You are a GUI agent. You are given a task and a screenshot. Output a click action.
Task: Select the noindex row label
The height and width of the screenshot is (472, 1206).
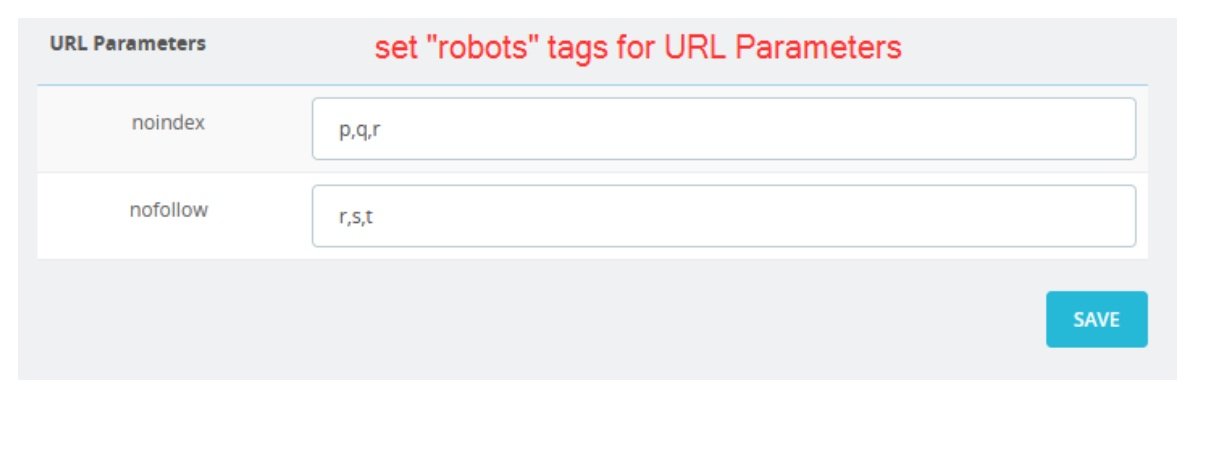tap(168, 123)
